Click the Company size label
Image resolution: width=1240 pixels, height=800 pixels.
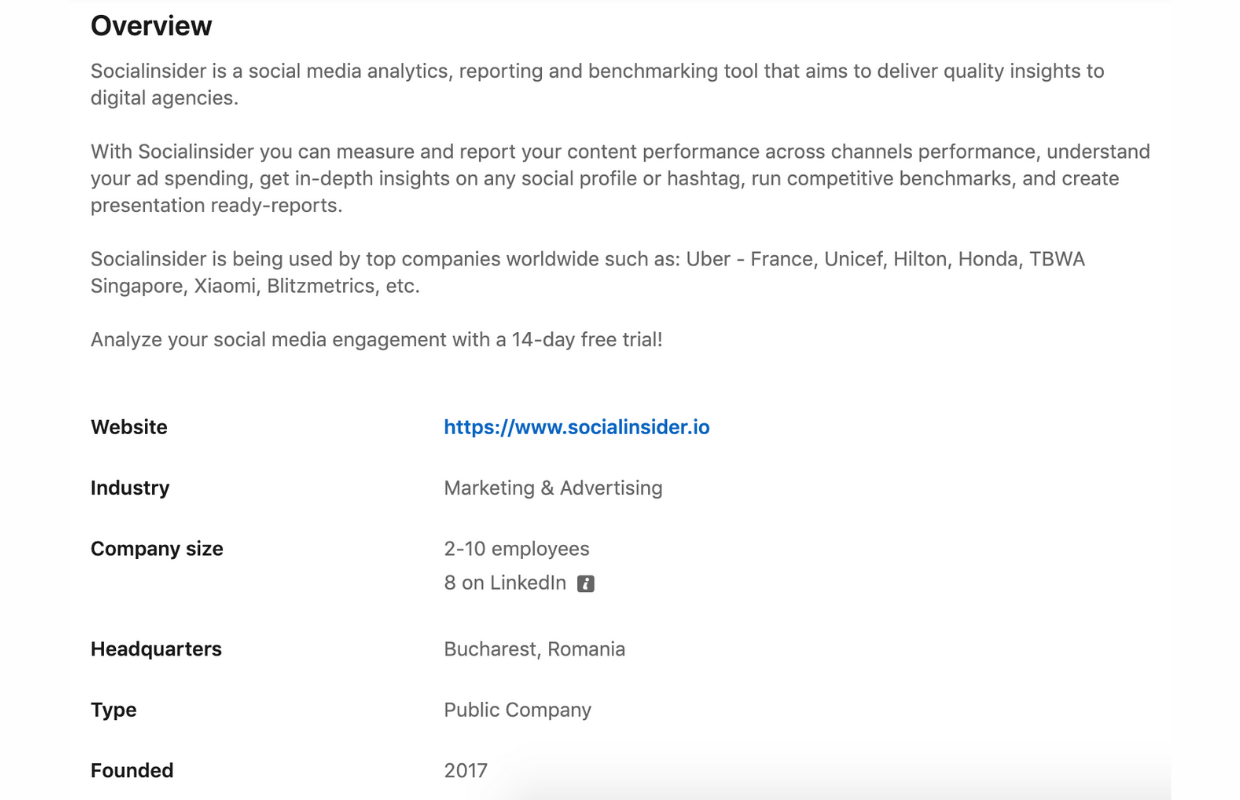click(157, 549)
